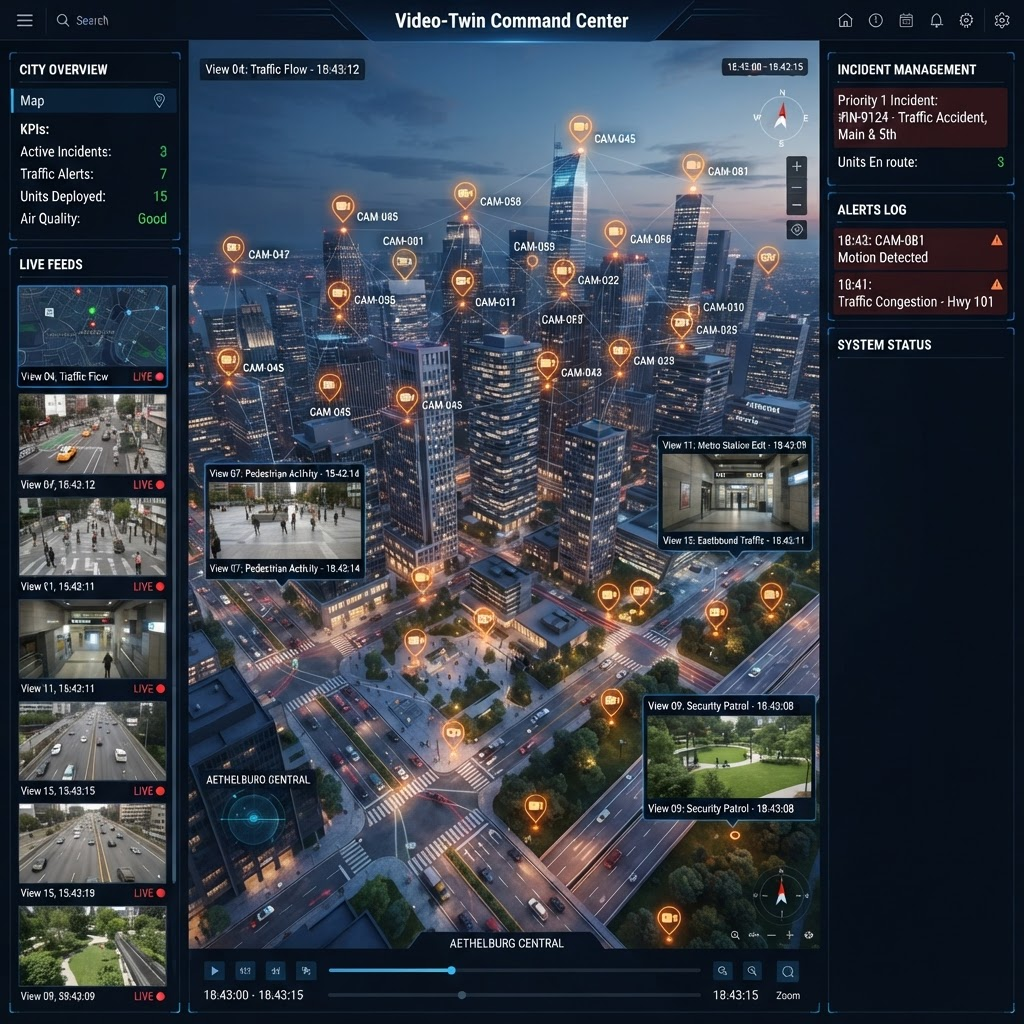Click the gray lower timeline slider handle

coord(462,995)
